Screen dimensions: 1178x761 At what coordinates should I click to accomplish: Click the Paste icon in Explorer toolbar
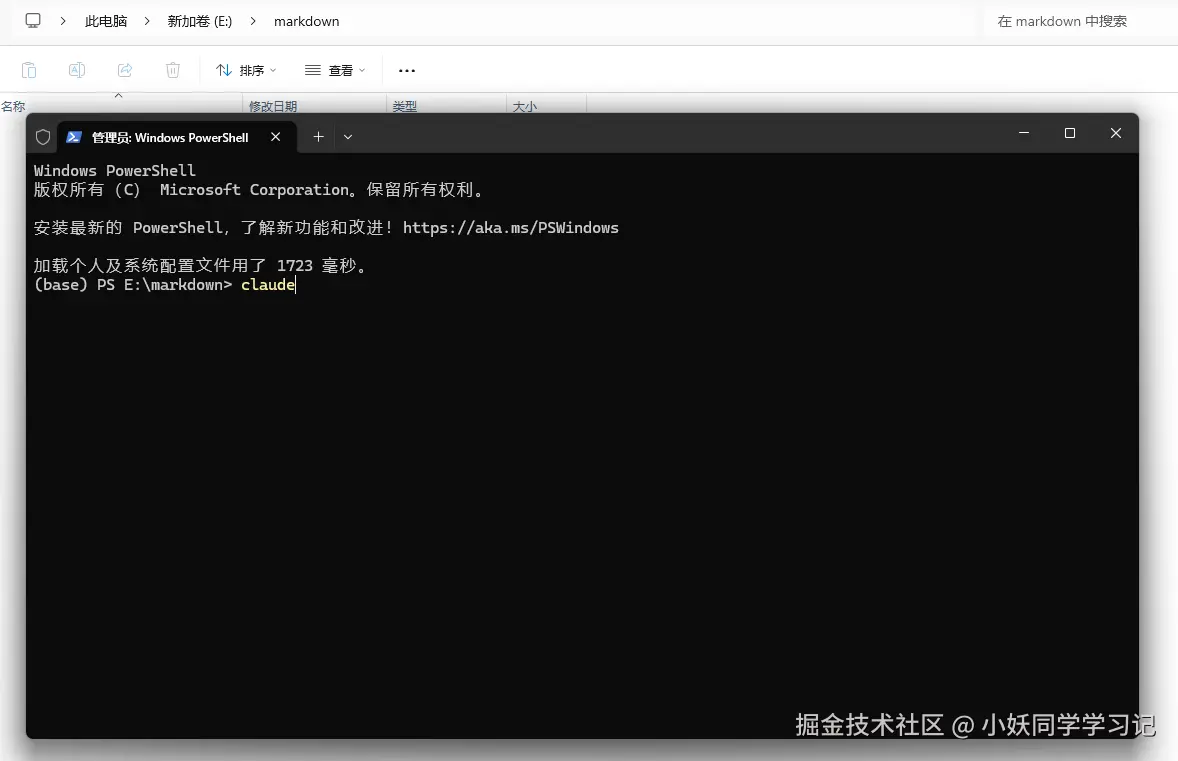coord(29,70)
